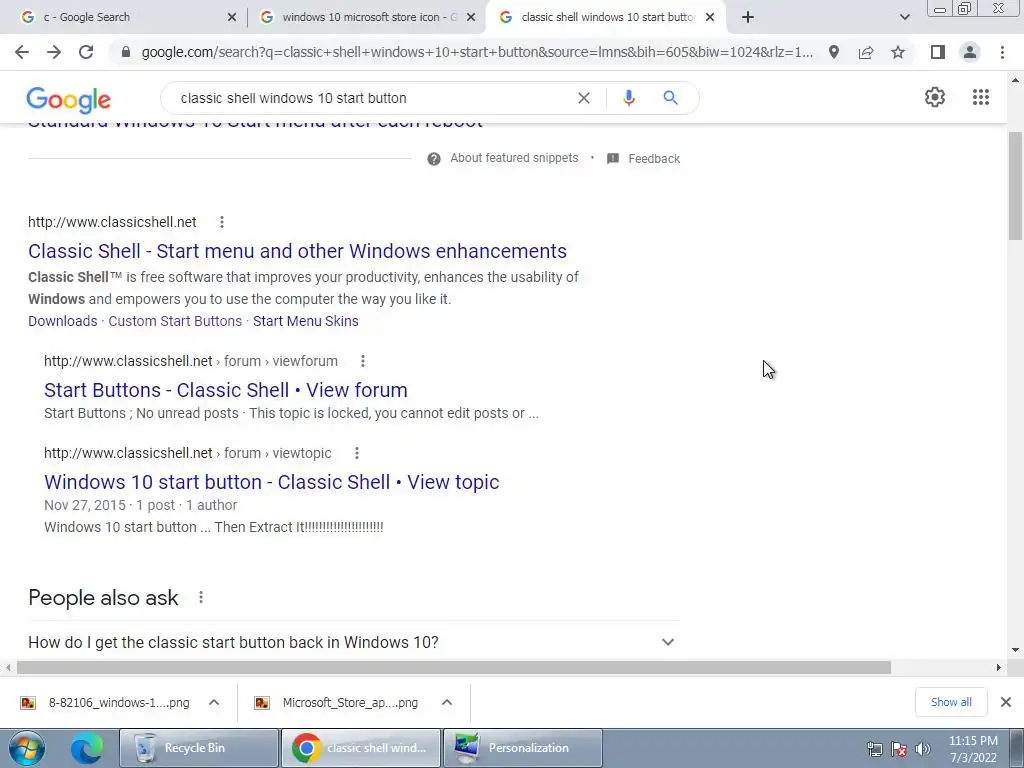This screenshot has width=1024, height=768.
Task: Share this page icon
Action: click(x=866, y=52)
